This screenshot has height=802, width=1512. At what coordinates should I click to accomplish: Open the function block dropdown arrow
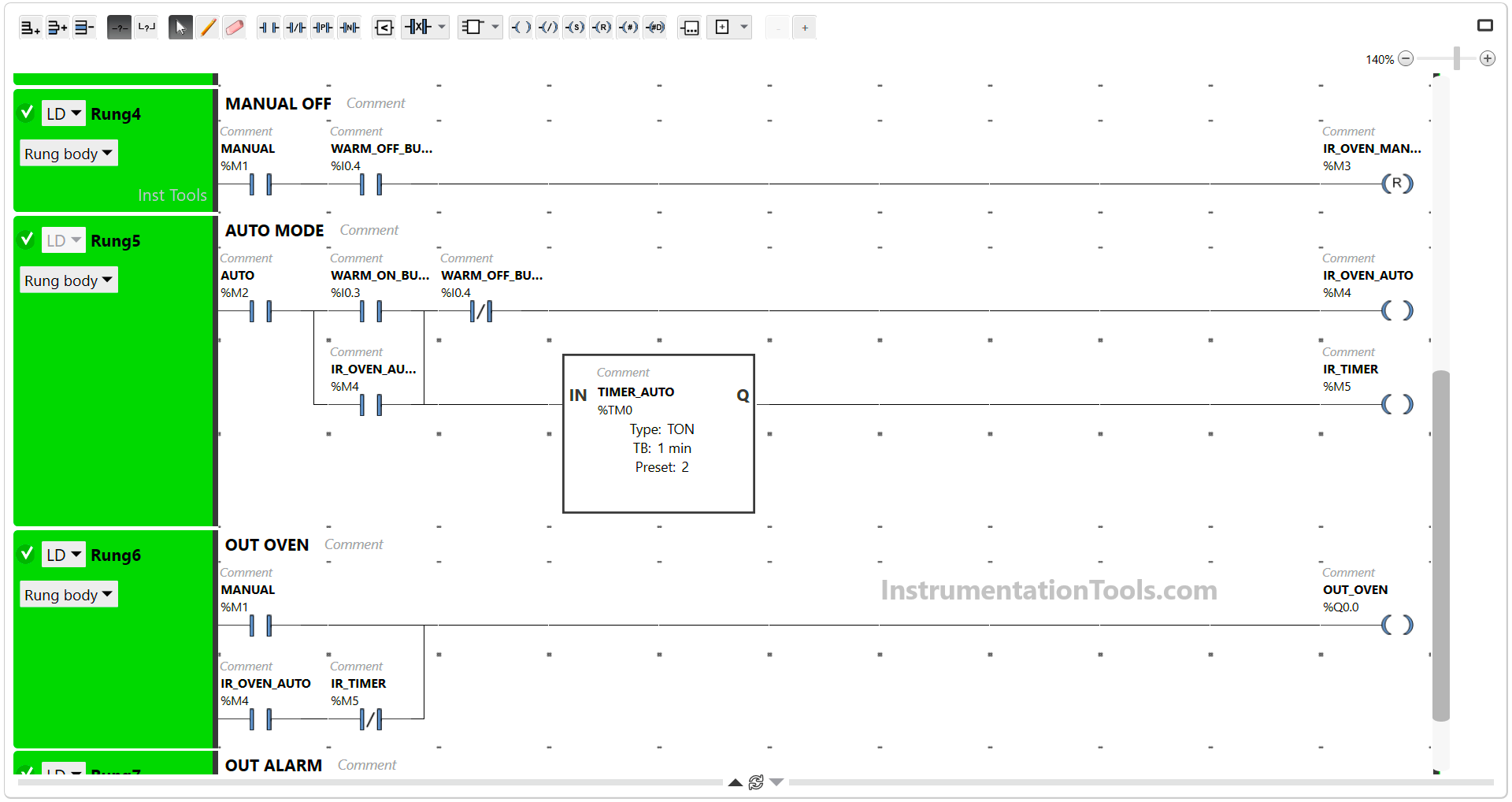point(495,28)
